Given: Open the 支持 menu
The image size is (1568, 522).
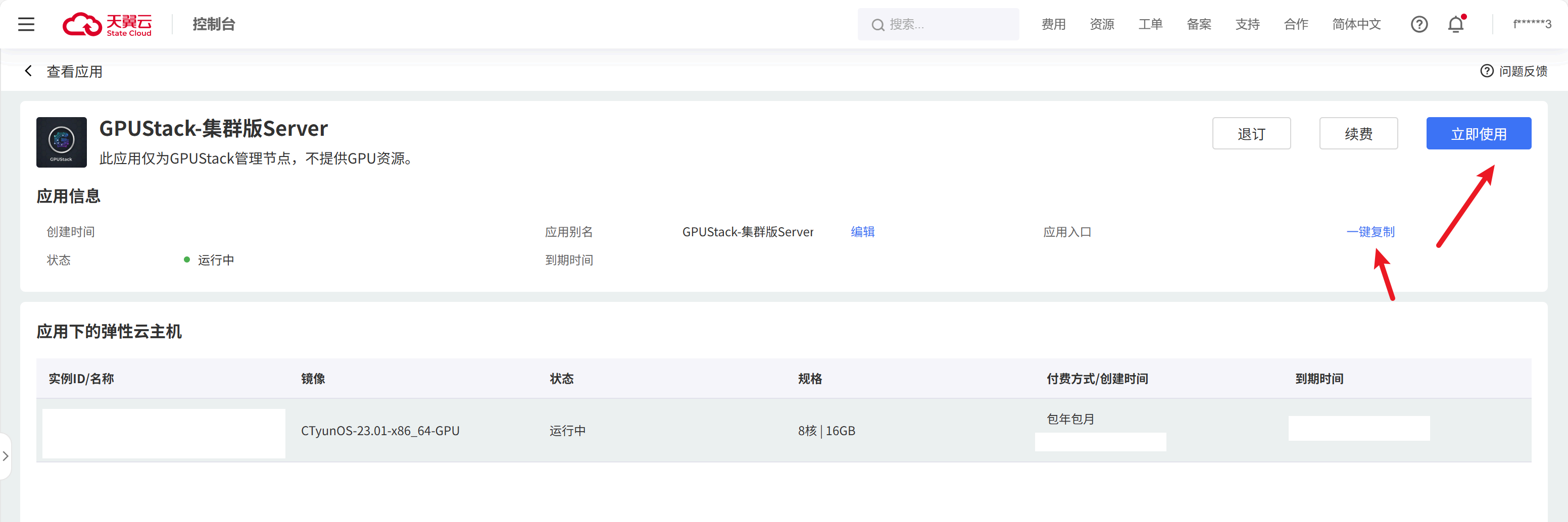Looking at the screenshot, I should 1247,24.
